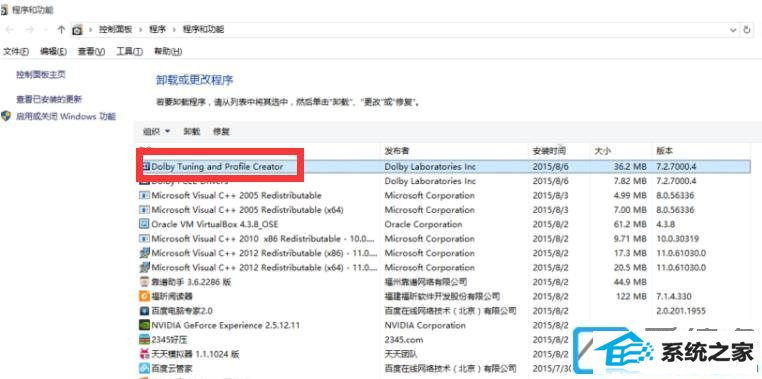Click the refresh icon in address bar
Image resolution: width=762 pixels, height=379 pixels.
tap(747, 30)
